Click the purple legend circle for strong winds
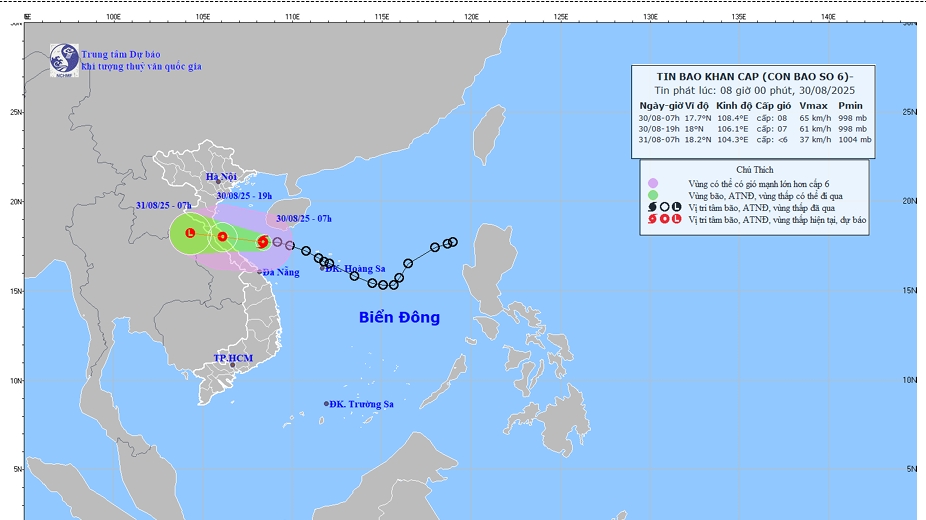The width and height of the screenshot is (926, 520). (653, 184)
